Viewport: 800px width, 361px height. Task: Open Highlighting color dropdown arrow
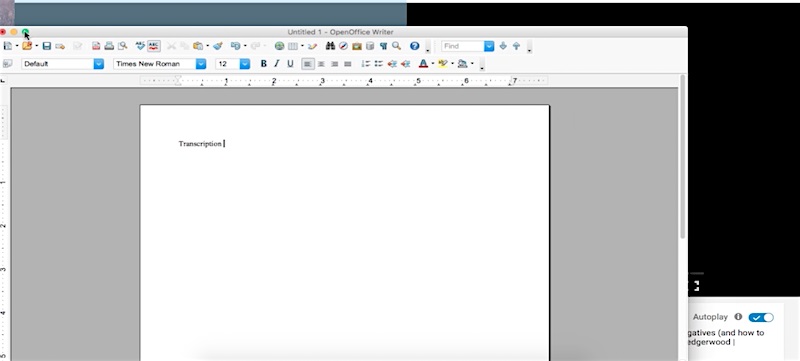(452, 64)
